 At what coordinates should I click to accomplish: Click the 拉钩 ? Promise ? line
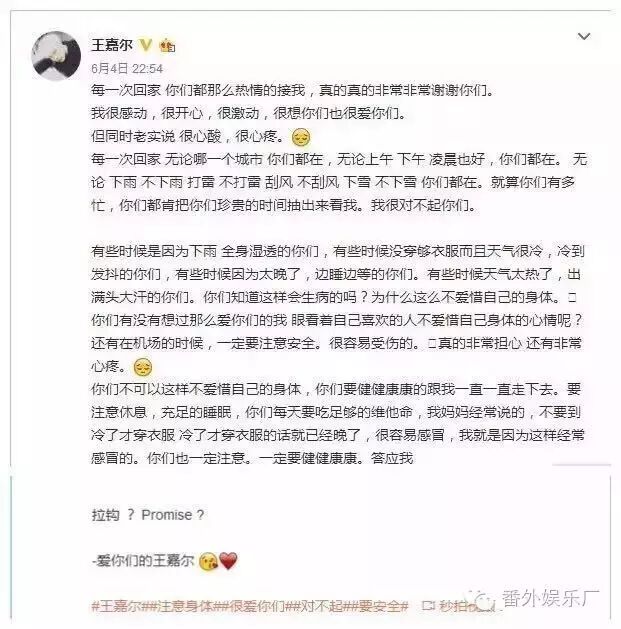click(148, 515)
